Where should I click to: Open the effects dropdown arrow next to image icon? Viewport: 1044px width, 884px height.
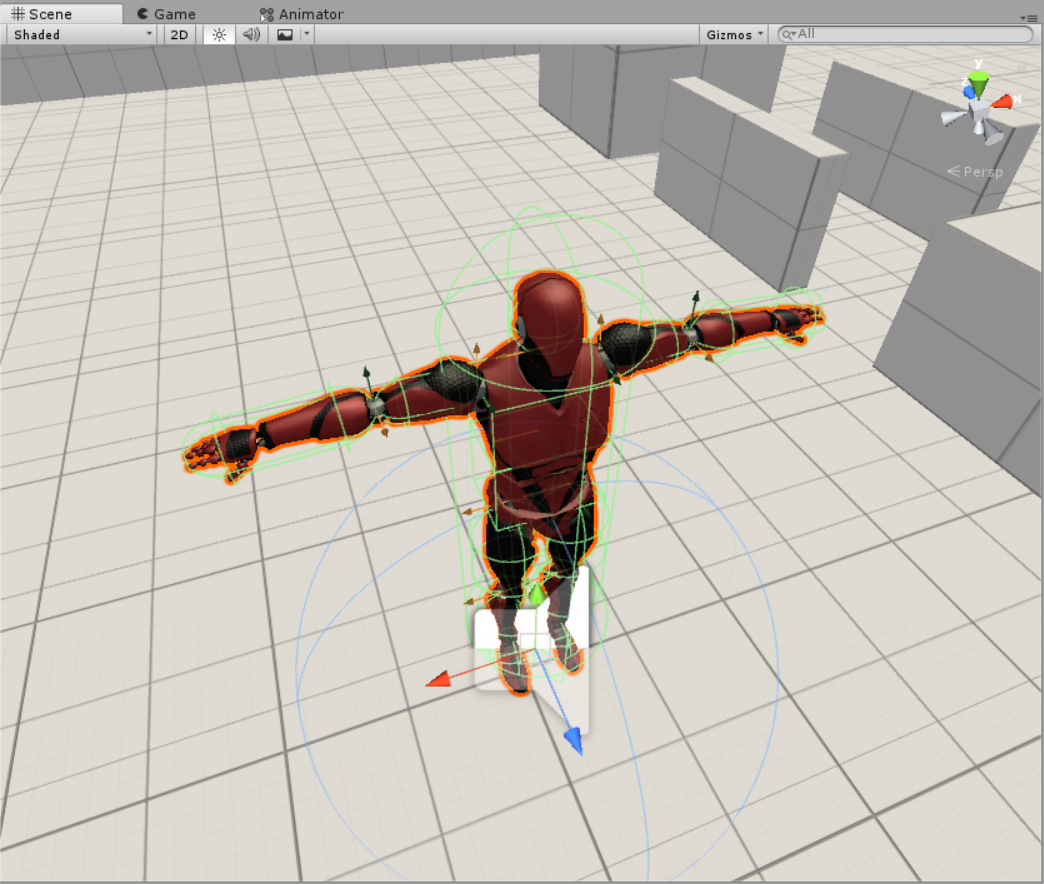click(304, 34)
